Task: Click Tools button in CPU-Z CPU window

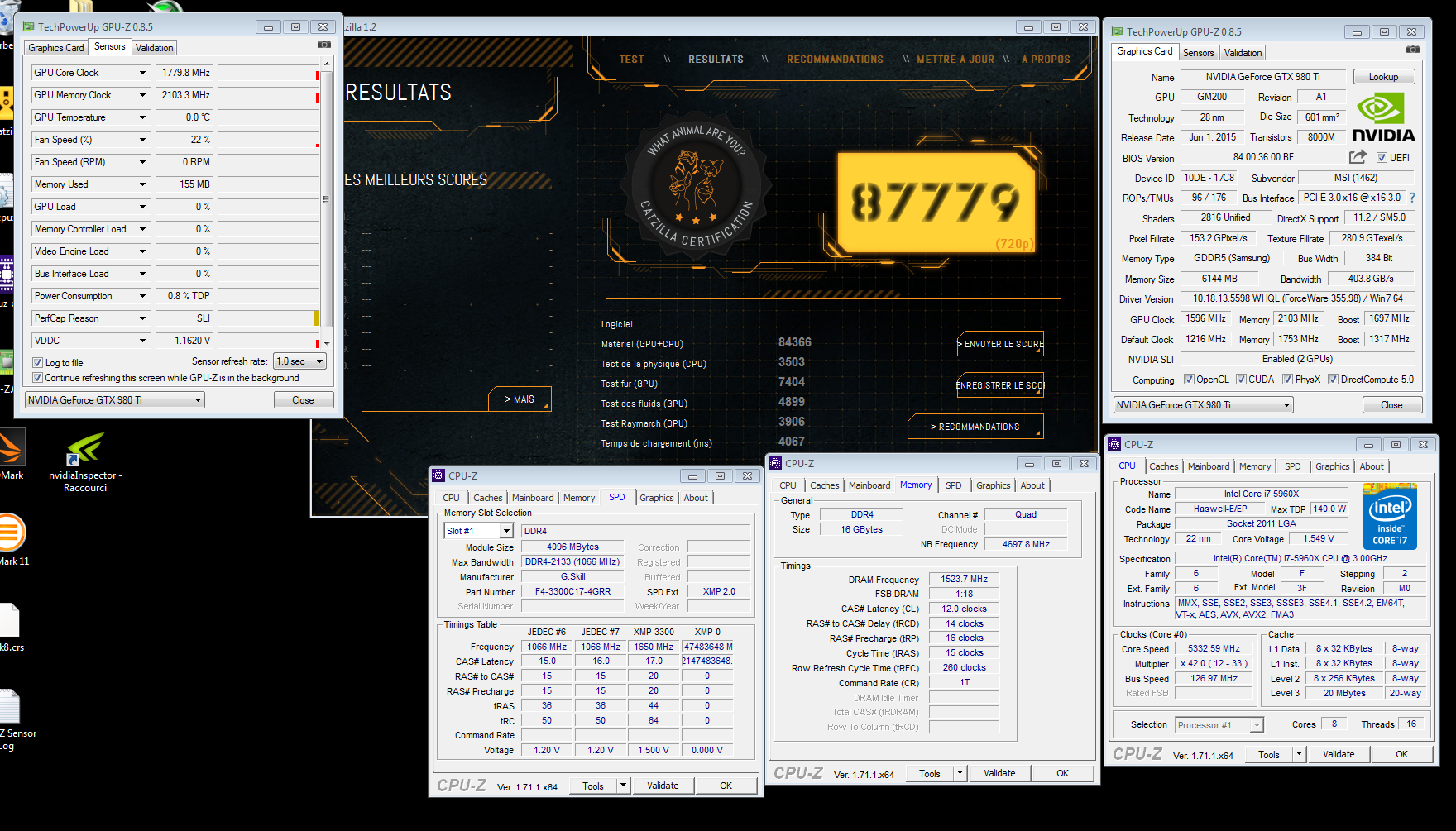Action: (1269, 754)
